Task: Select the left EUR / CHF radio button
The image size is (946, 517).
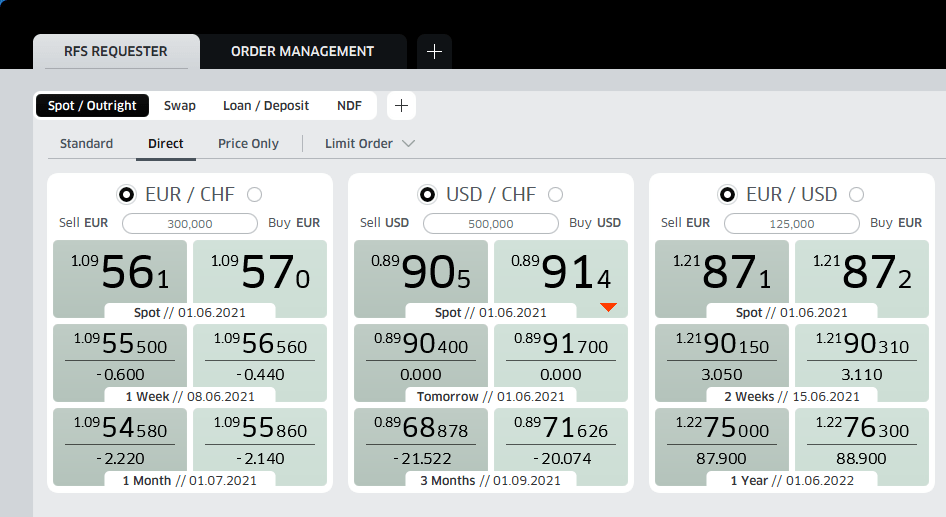Action: click(x=127, y=194)
